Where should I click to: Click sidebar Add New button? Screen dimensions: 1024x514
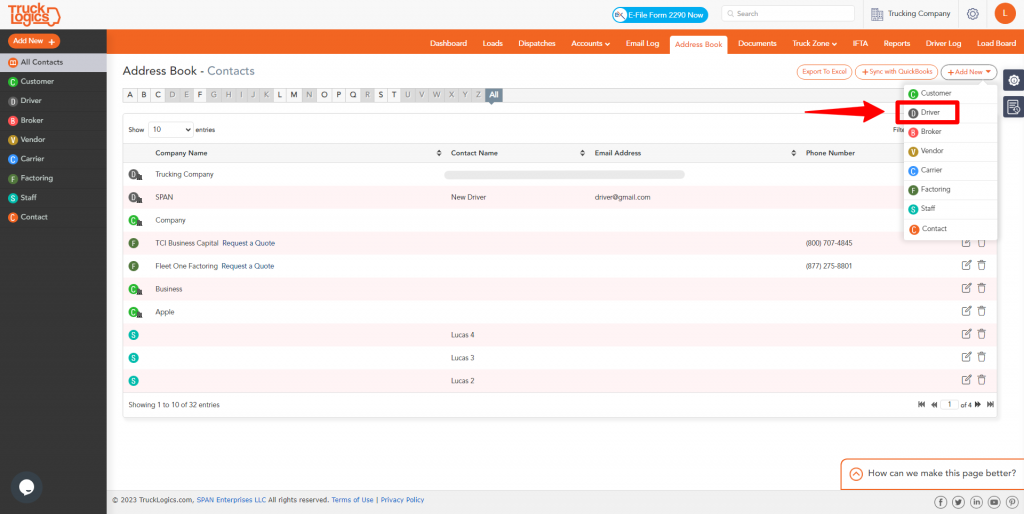tap(34, 41)
